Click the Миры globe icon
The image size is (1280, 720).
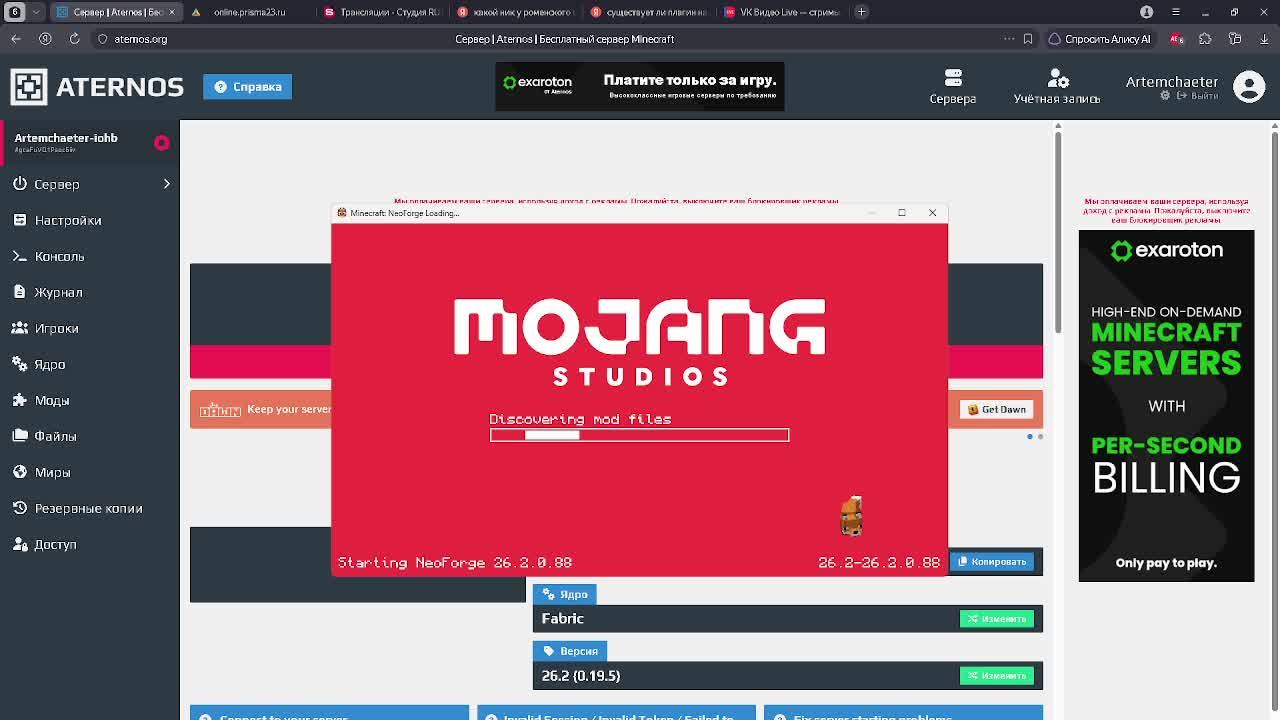20,472
